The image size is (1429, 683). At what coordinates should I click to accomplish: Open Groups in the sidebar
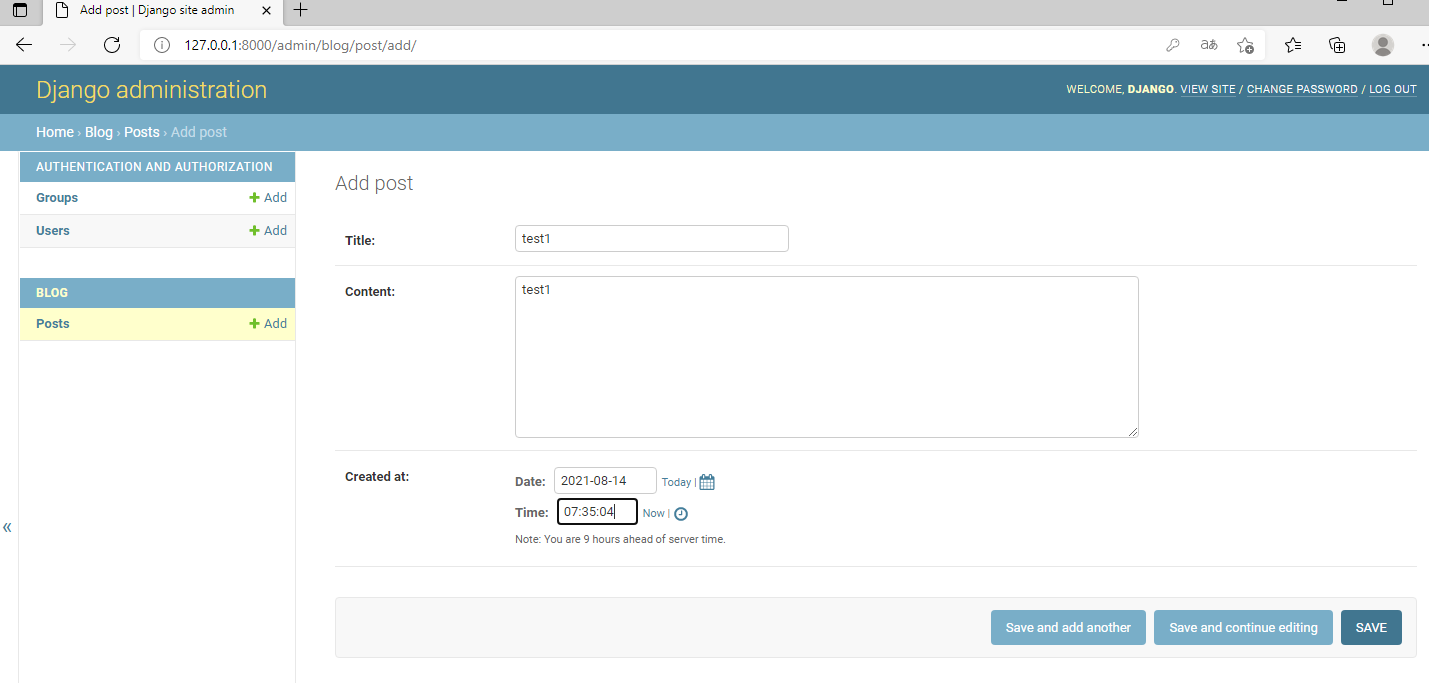[x=57, y=198]
